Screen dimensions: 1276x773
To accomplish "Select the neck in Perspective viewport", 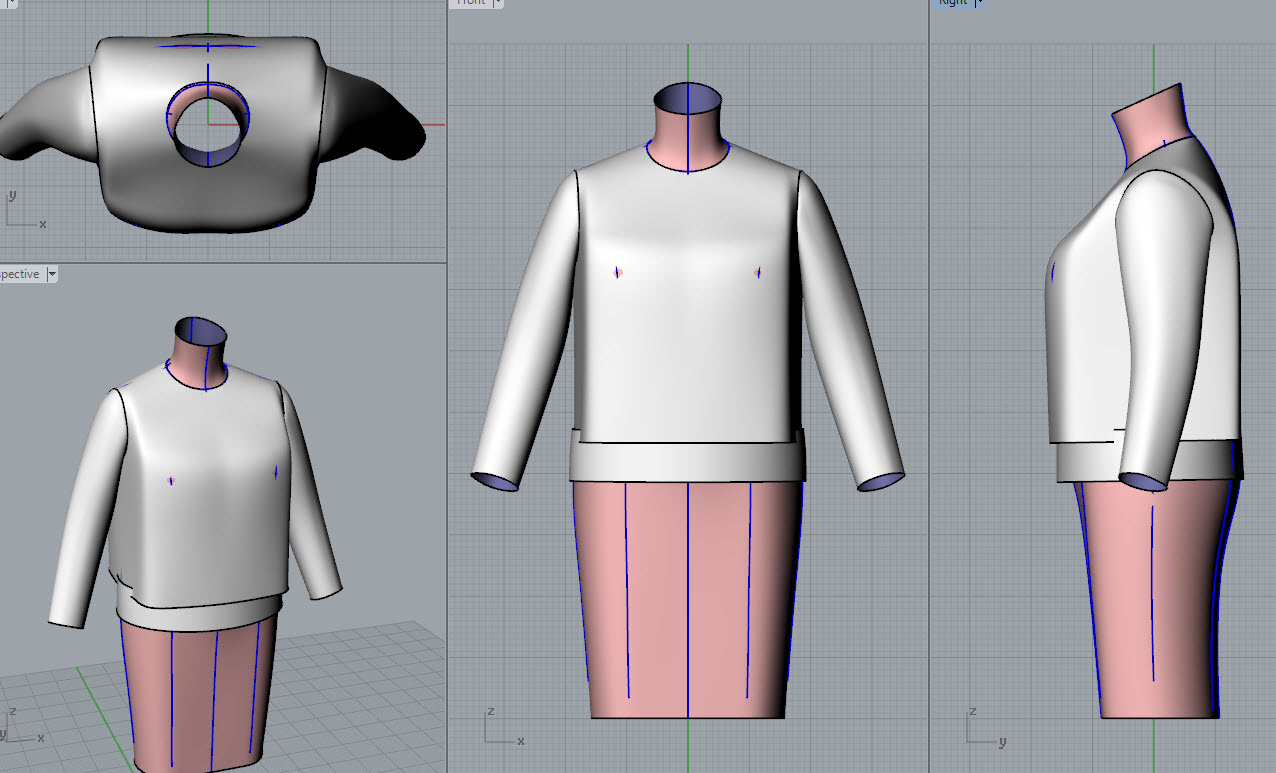I will [x=202, y=355].
